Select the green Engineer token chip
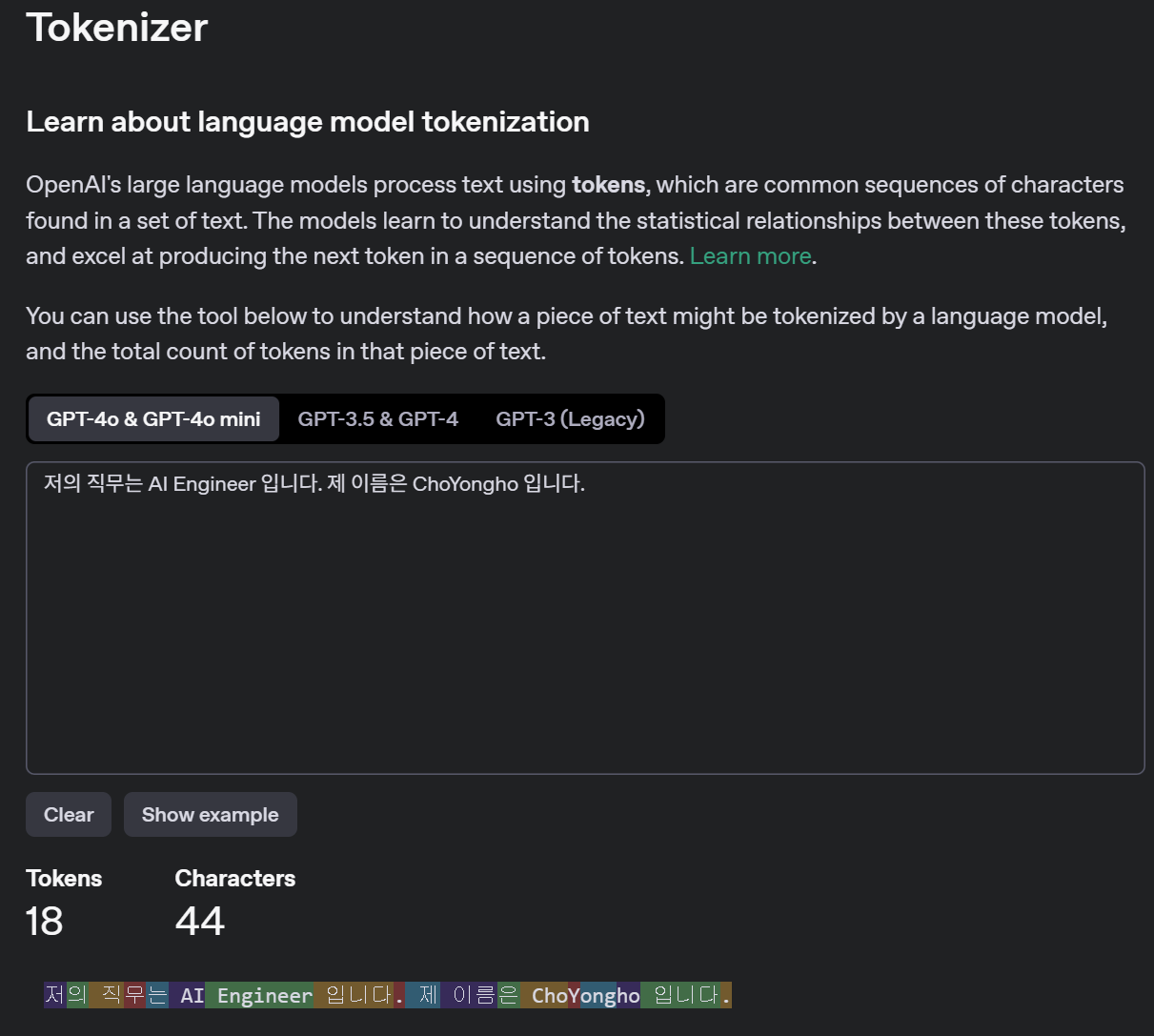The image size is (1154, 1036). [x=259, y=995]
